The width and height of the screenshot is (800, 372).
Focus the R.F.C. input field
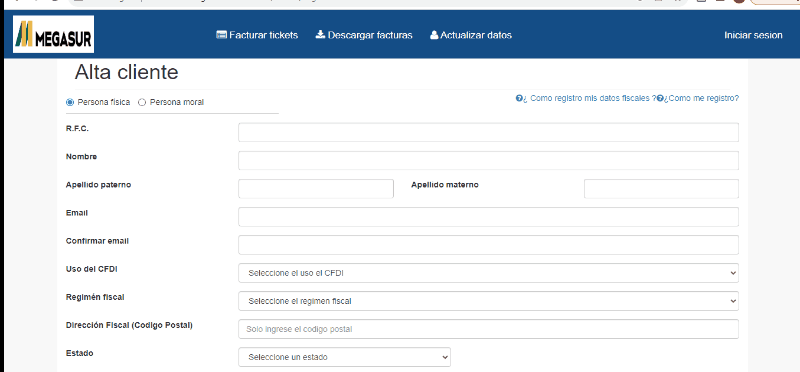tap(488, 132)
